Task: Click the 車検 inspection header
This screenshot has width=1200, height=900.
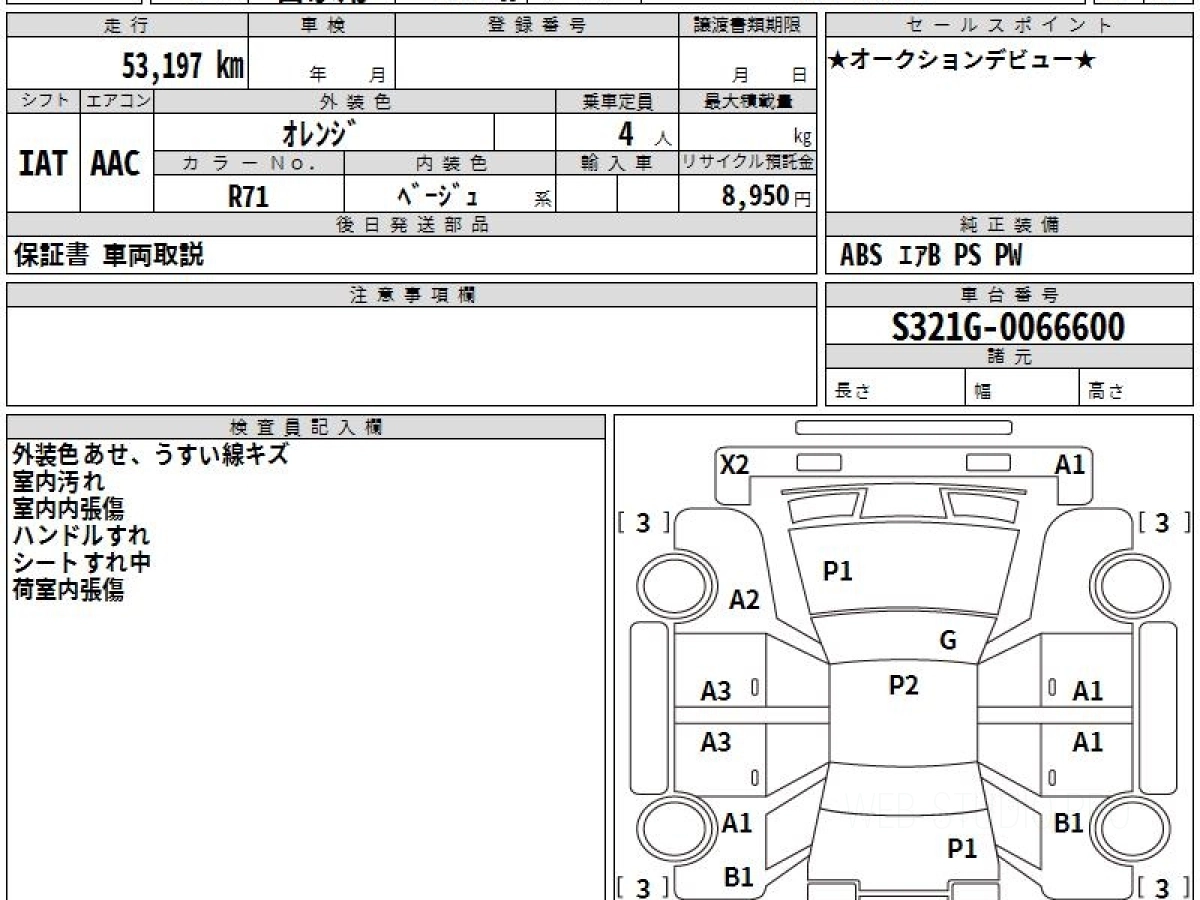Action: (322, 26)
